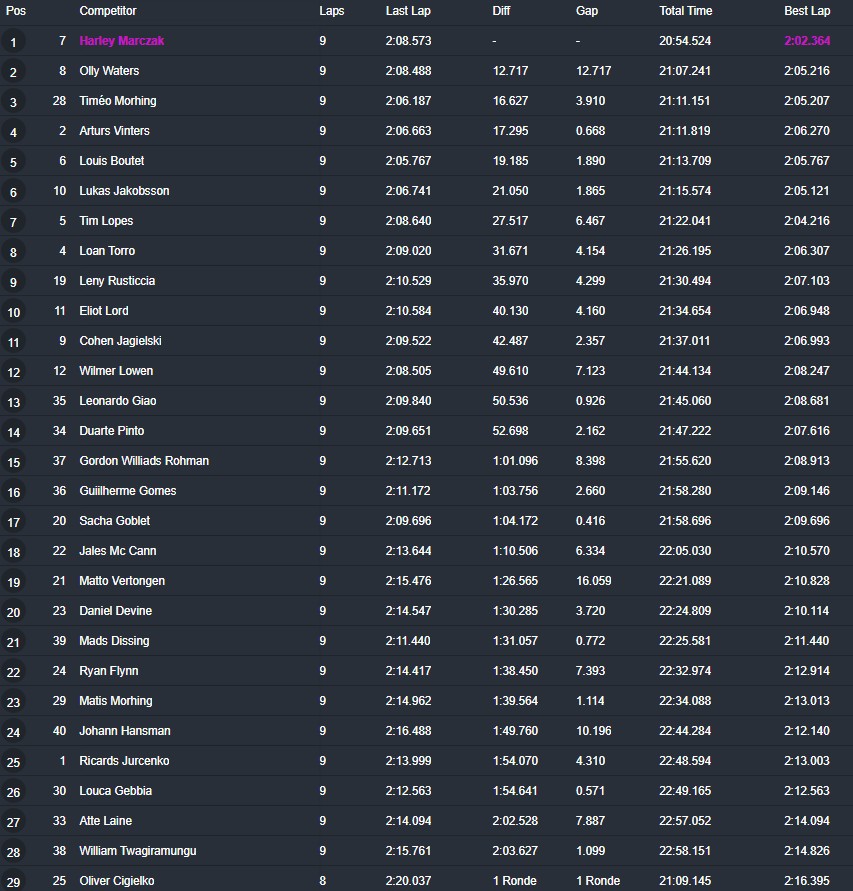Select Oliver Cigielko's row
Viewport: 853px width, 891px height.
(117, 881)
